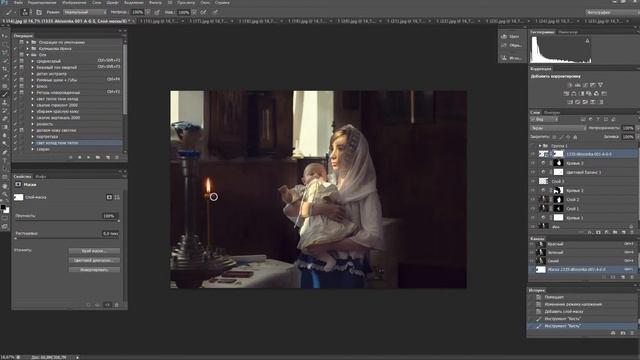Open the collapsed Цвет panel
Image resolution: width=640 pixels, height=360 pixels.
coord(511,36)
